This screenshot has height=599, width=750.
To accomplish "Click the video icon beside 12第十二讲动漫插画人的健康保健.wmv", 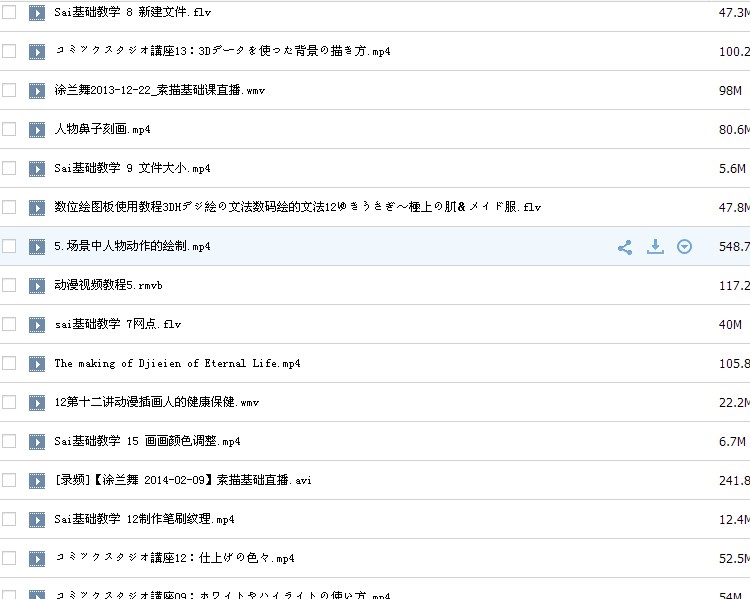I will tap(37, 402).
